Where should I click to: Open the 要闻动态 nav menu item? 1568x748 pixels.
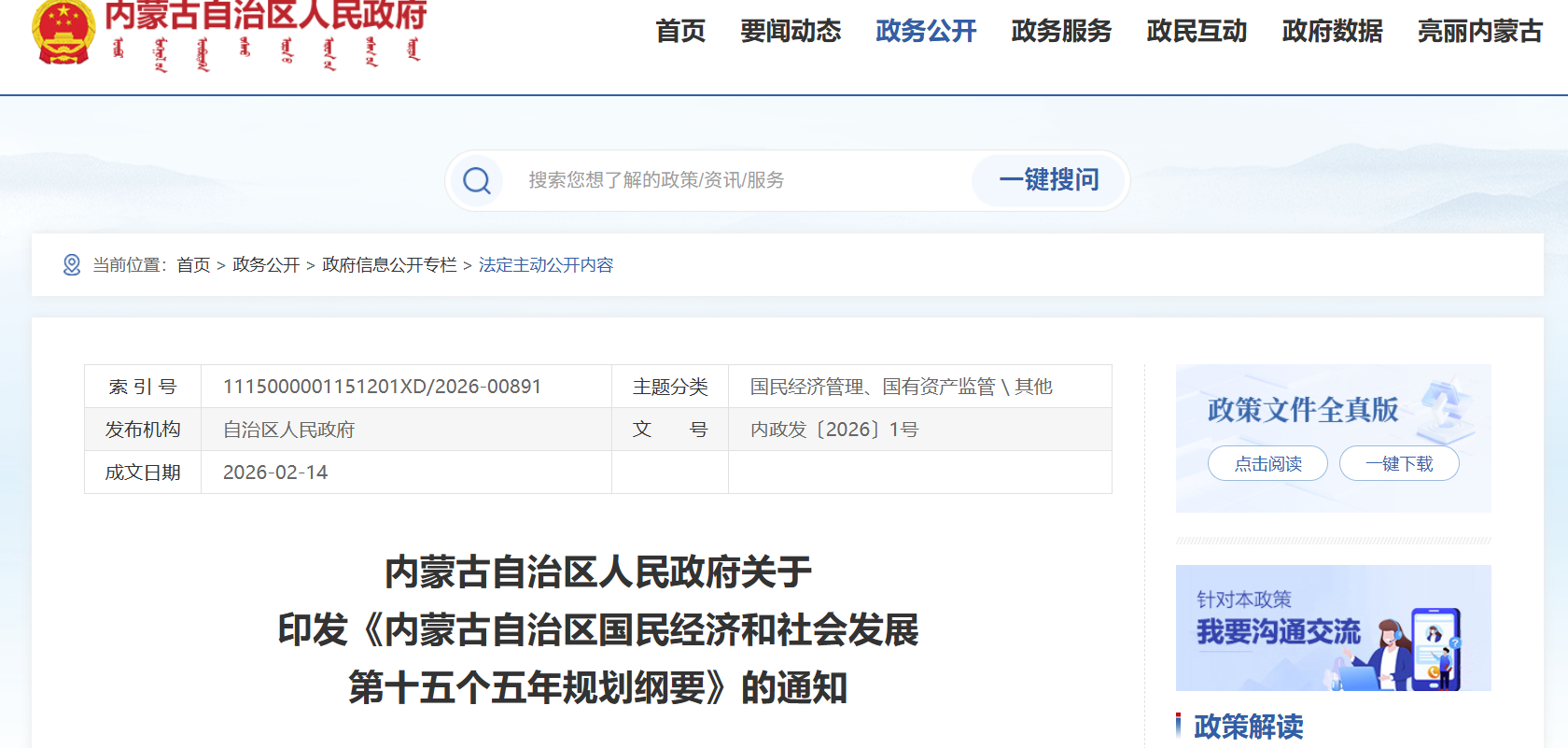coord(791,31)
